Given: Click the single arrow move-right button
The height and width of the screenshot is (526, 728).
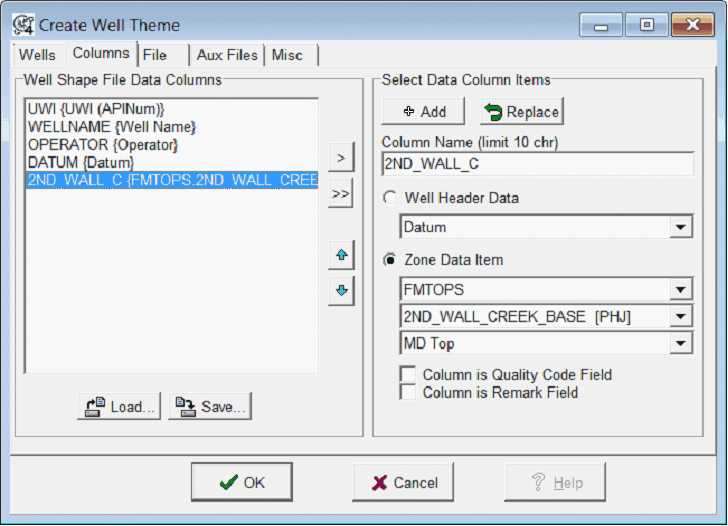Looking at the screenshot, I should (341, 157).
